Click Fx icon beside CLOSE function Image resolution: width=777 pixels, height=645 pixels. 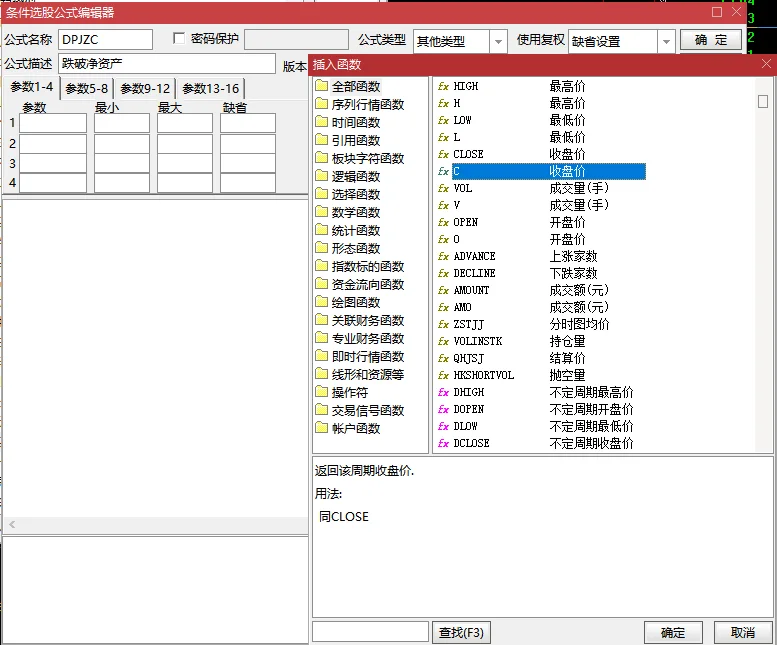444,154
